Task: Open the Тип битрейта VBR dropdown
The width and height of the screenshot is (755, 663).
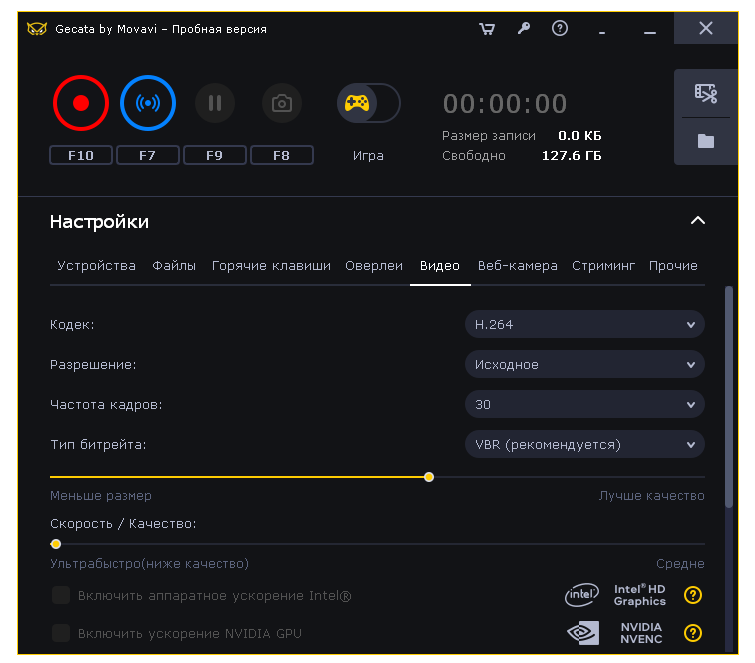Action: click(585, 444)
